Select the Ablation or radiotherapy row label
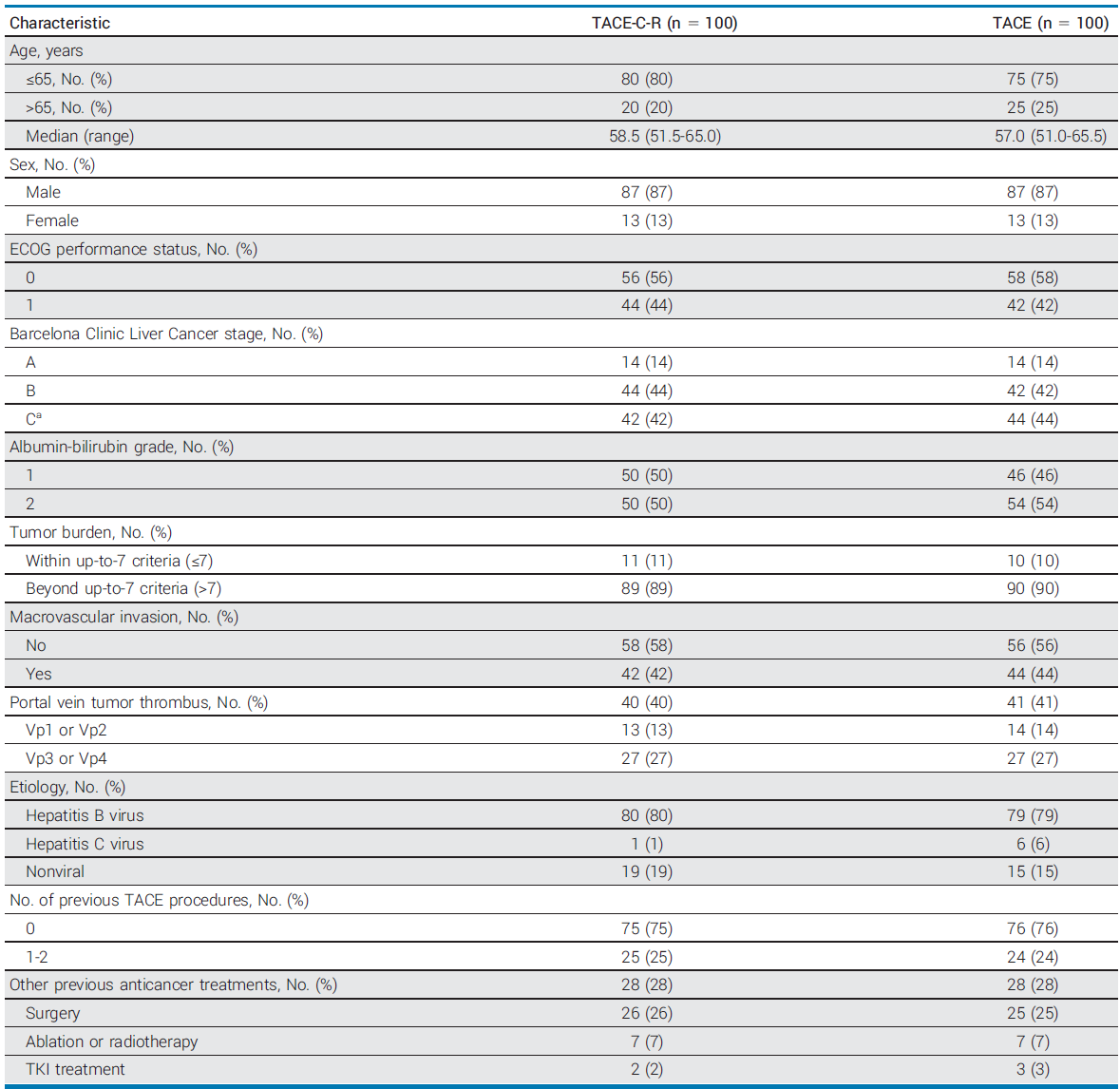Screen dimensions: 1120x1089 coord(111,1041)
